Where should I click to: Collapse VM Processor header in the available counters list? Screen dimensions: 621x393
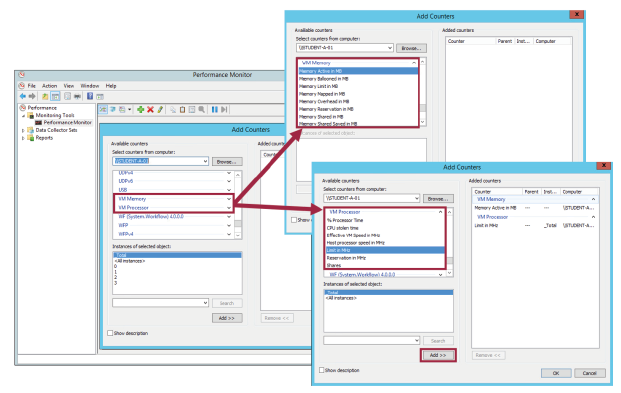(x=440, y=212)
